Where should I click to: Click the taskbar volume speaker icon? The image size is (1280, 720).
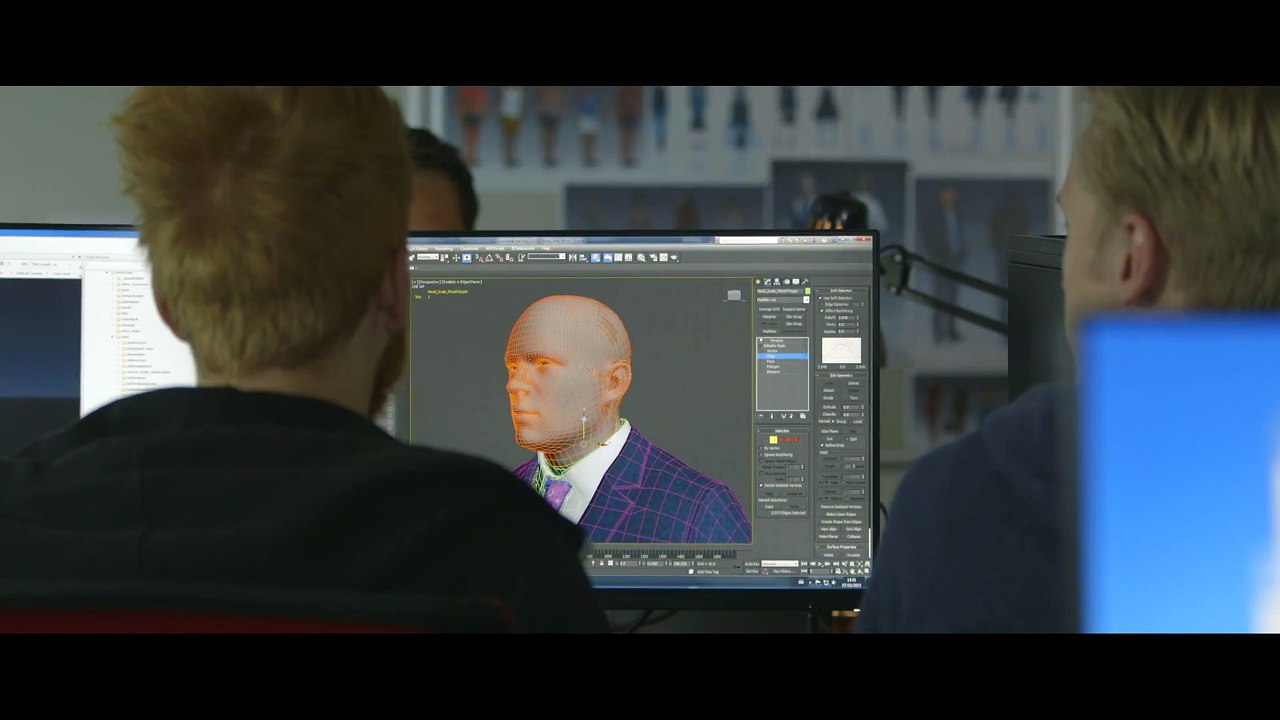(833, 581)
